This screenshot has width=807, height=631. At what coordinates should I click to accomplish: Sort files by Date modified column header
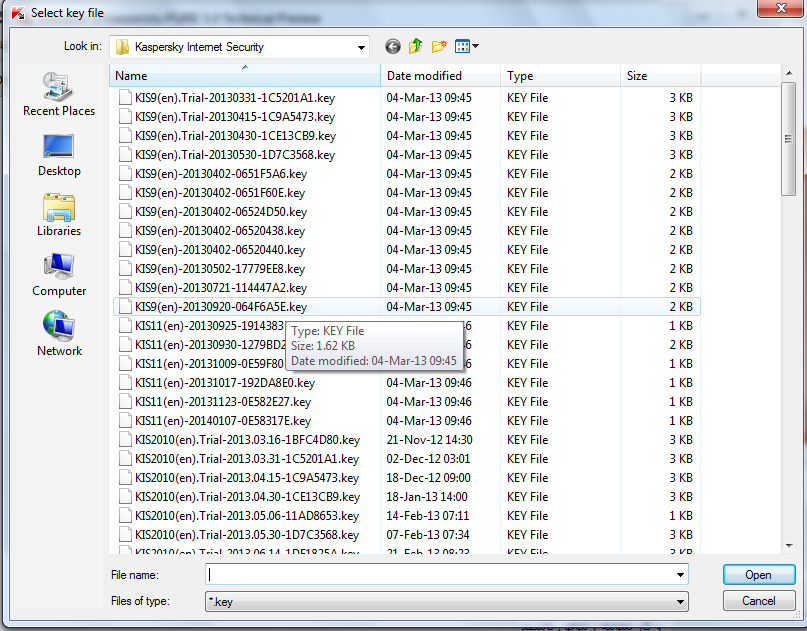pyautogui.click(x=441, y=76)
